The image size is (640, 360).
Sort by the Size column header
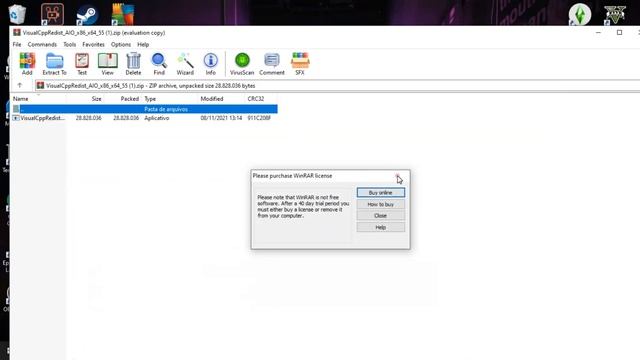[96, 99]
